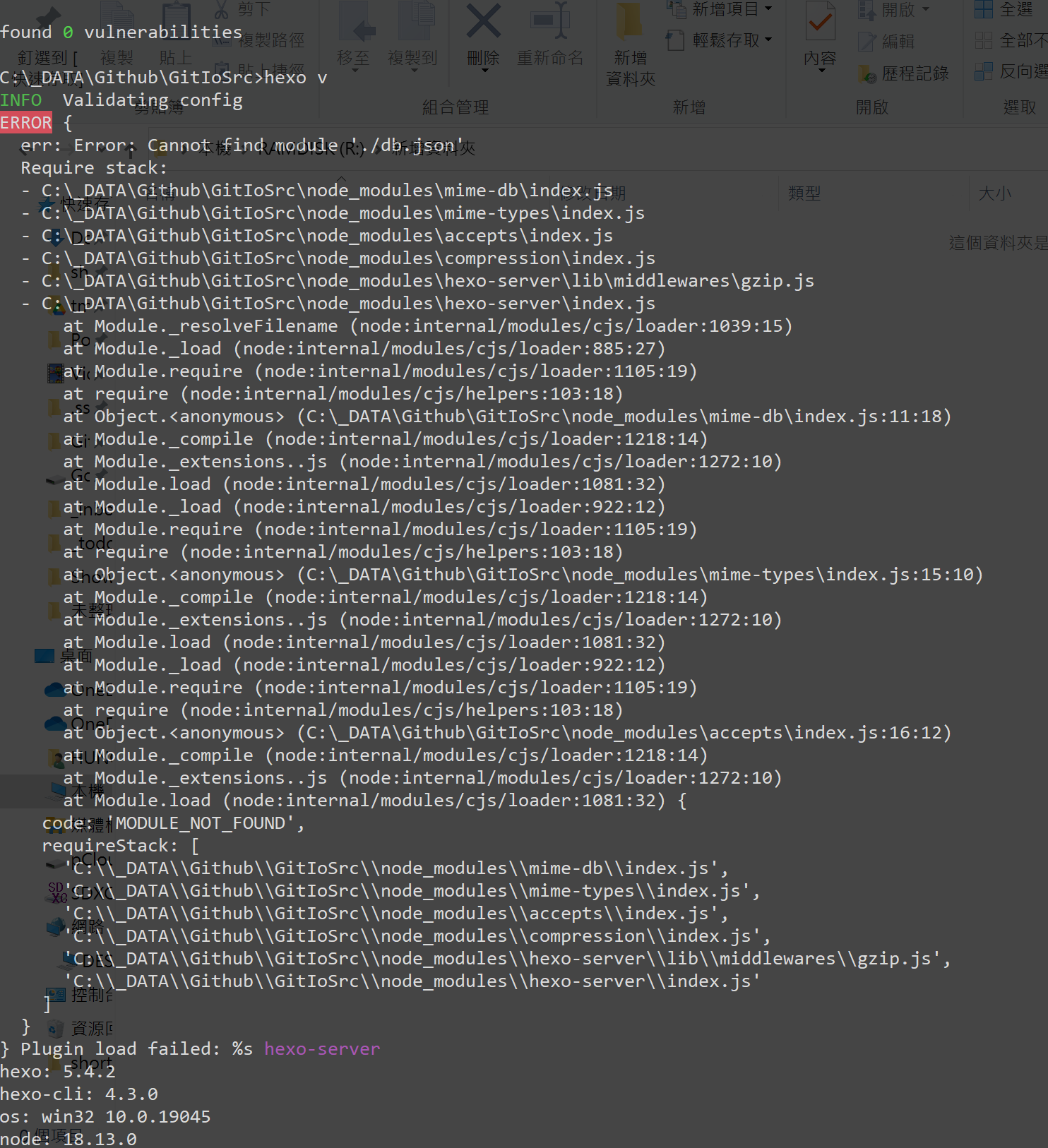Click the 內容 properties checkmark icon
Viewport: 1048px width, 1148px height.
[820, 21]
